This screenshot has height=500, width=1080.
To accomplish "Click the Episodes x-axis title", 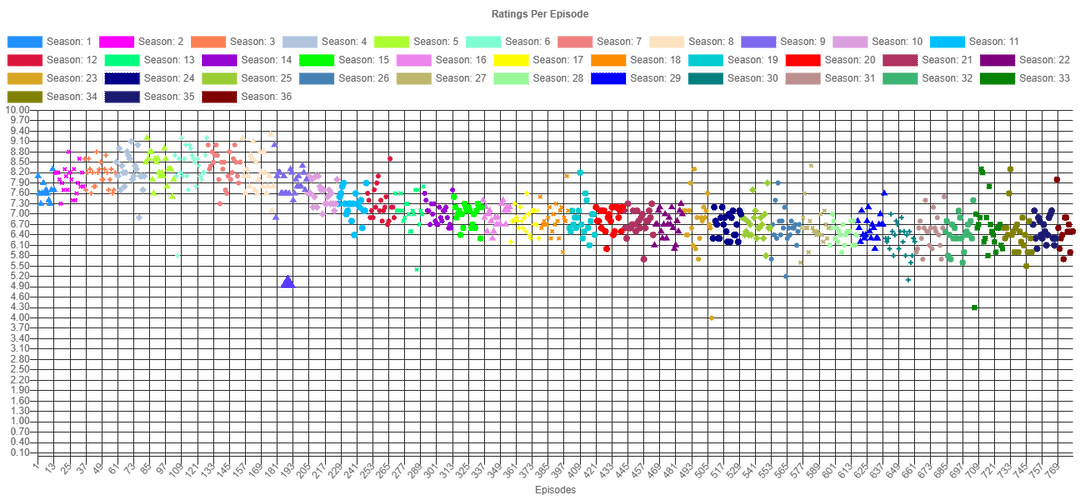I will [555, 490].
